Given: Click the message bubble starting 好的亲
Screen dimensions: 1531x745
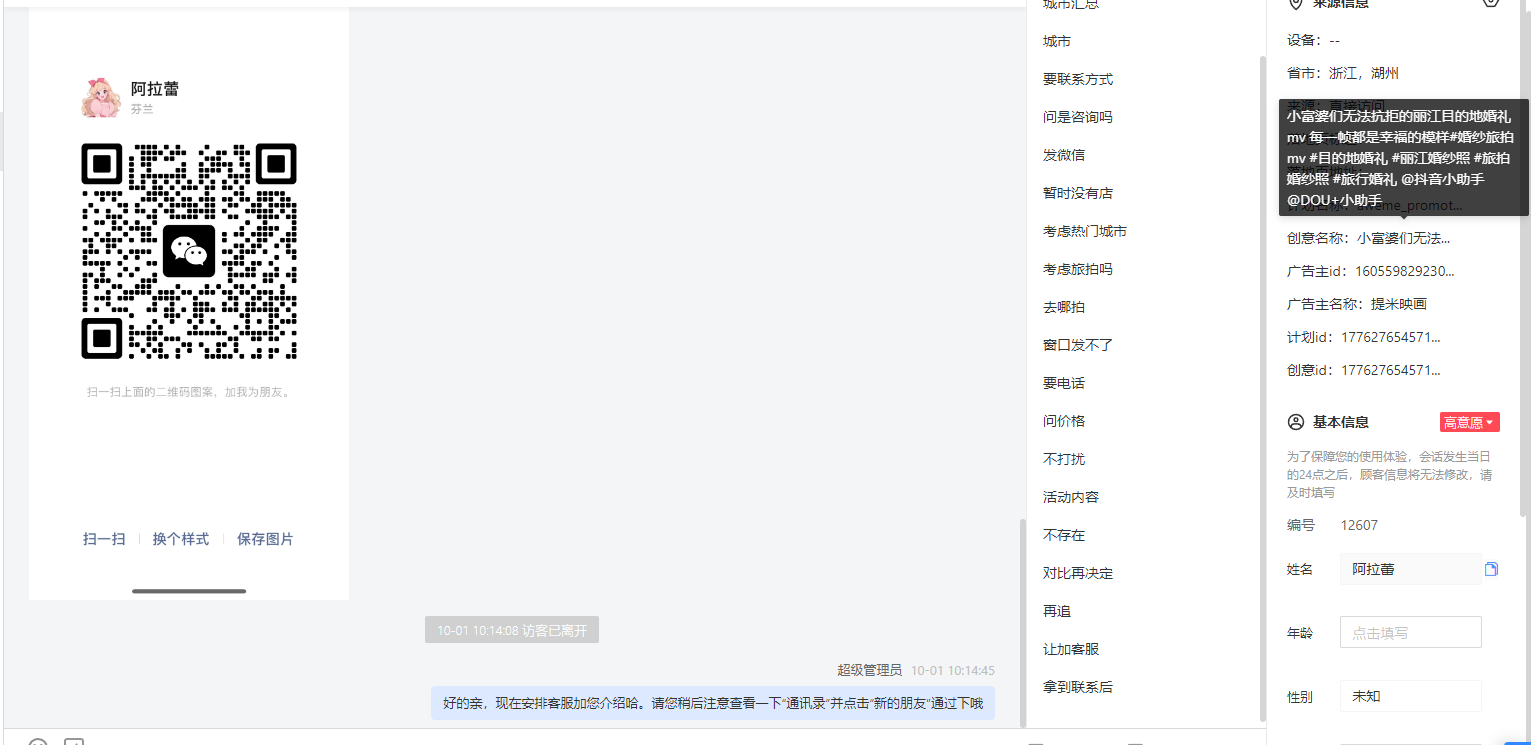Looking at the screenshot, I should coord(713,703).
